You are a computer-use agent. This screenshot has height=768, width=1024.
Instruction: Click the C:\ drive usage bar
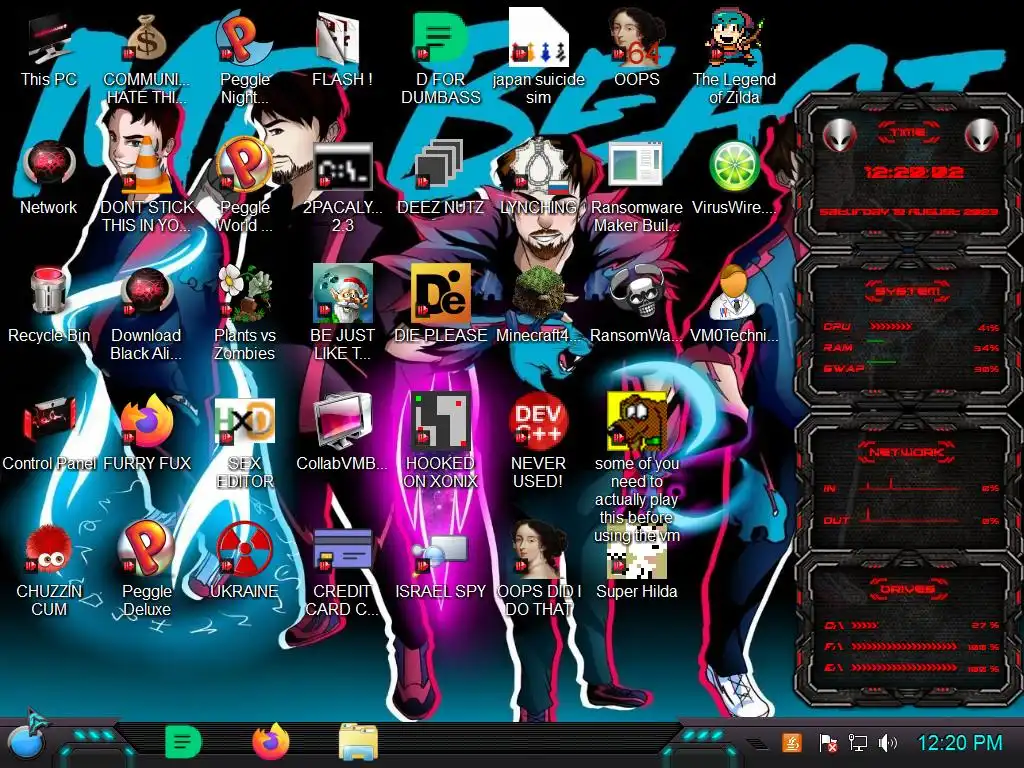864,626
